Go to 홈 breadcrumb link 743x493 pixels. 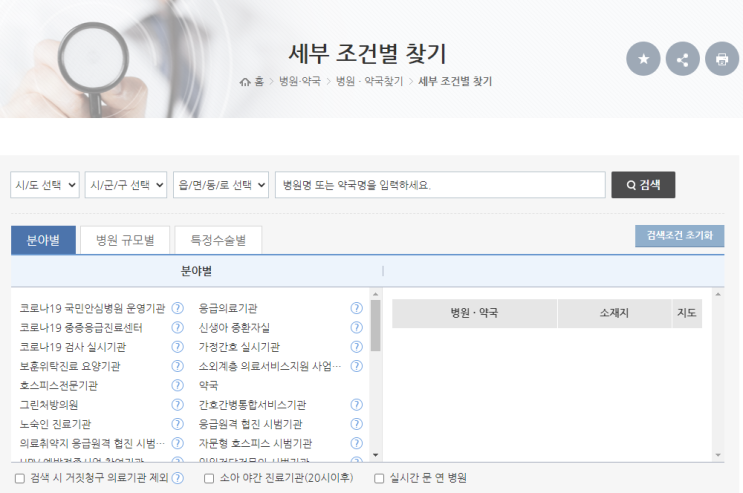tap(259, 82)
